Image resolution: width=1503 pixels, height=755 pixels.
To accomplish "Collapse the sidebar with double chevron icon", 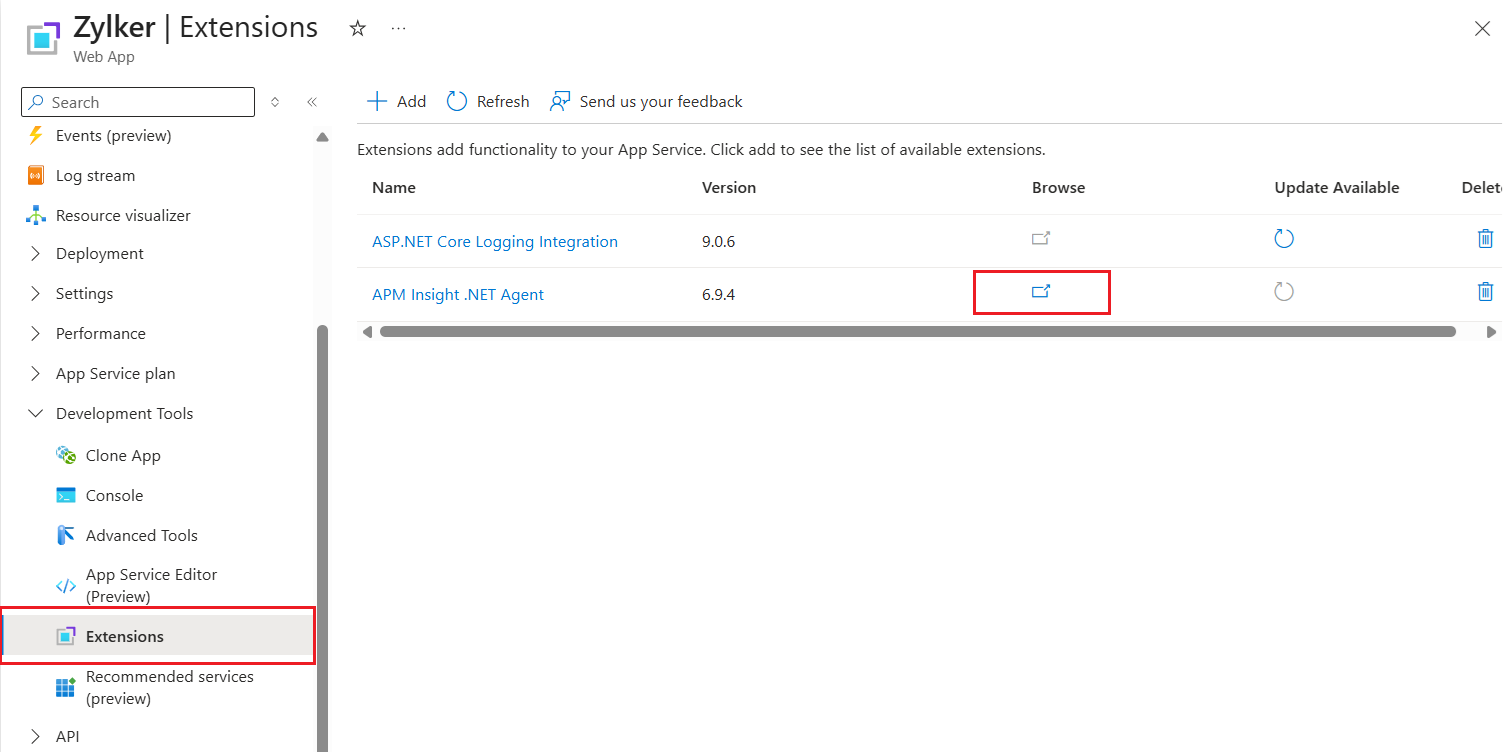I will click(x=312, y=102).
